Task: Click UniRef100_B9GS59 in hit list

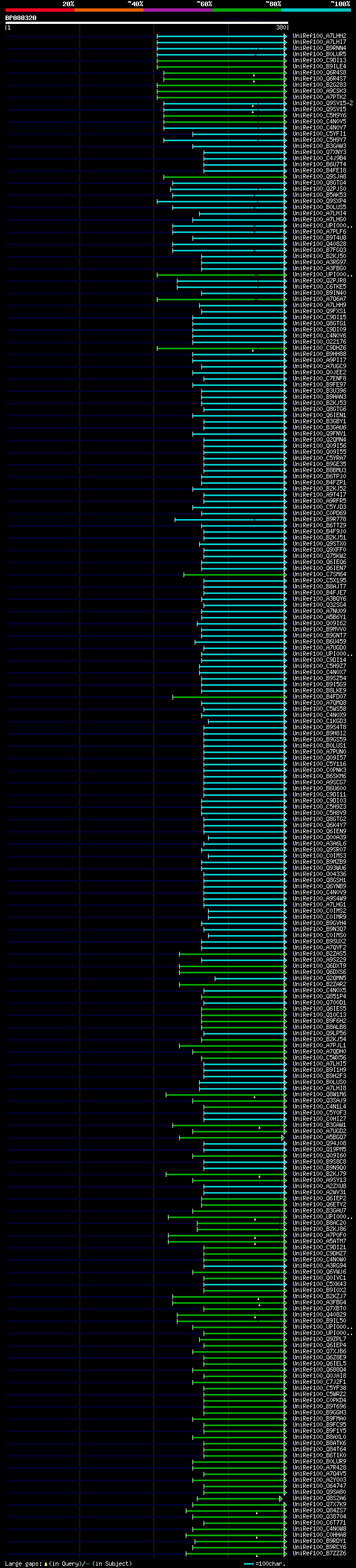Action: click(319, 739)
